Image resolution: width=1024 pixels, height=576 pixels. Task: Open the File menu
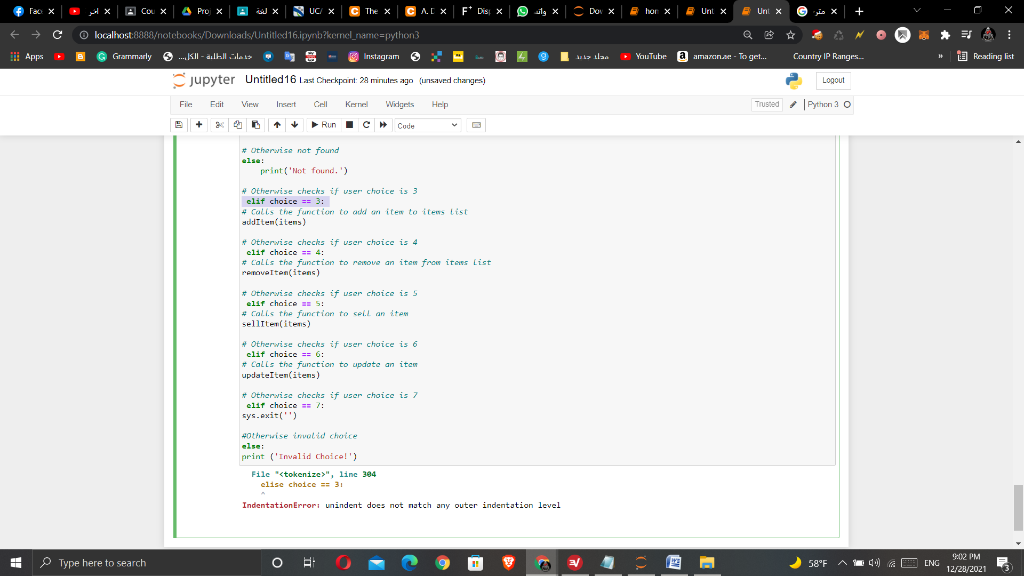(x=185, y=104)
